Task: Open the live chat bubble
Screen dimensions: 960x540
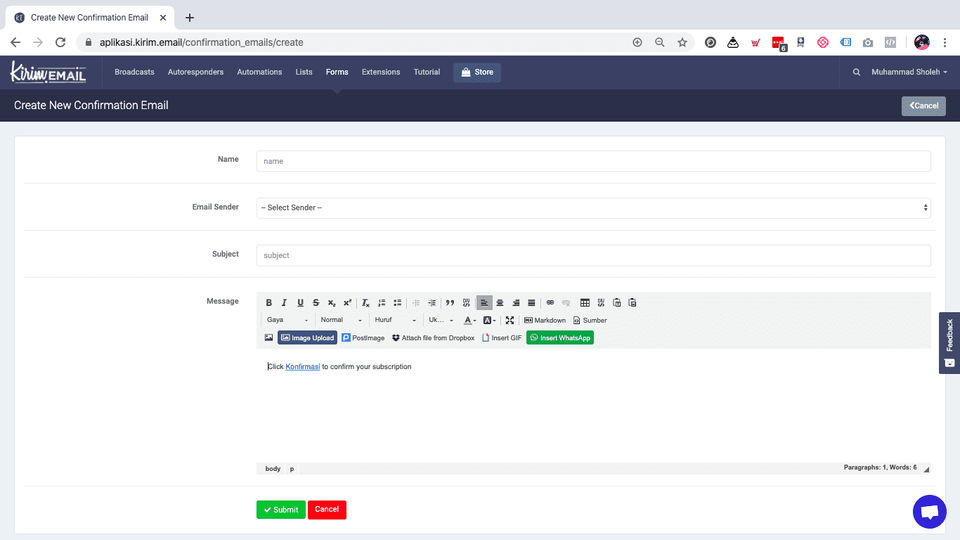Action: click(x=929, y=511)
